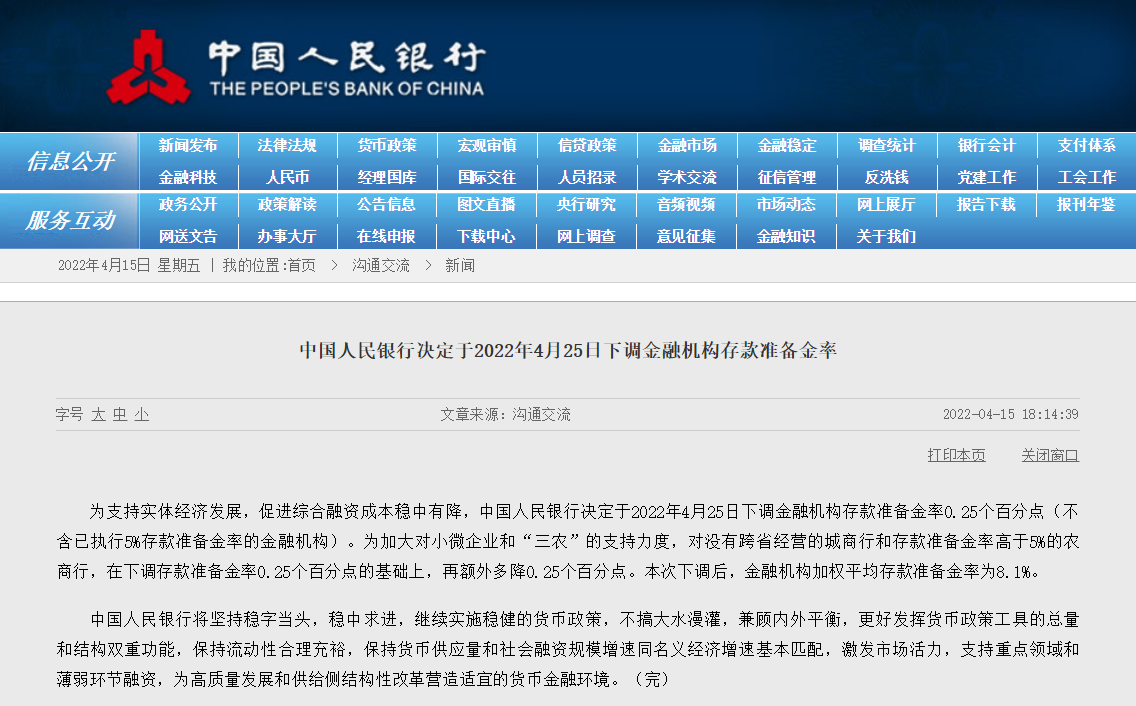Image resolution: width=1136 pixels, height=706 pixels.
Task: Select 学术交流 in navigation
Action: [x=687, y=178]
